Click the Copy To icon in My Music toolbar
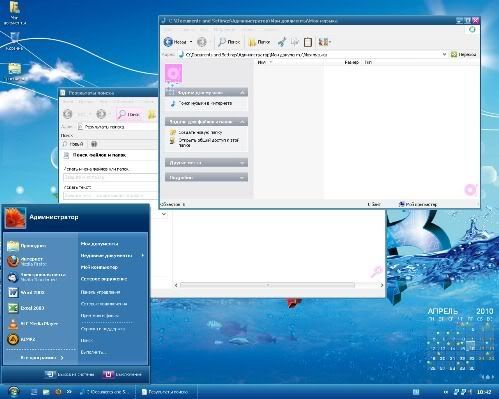This screenshot has width=499, height=399. [x=295, y=42]
